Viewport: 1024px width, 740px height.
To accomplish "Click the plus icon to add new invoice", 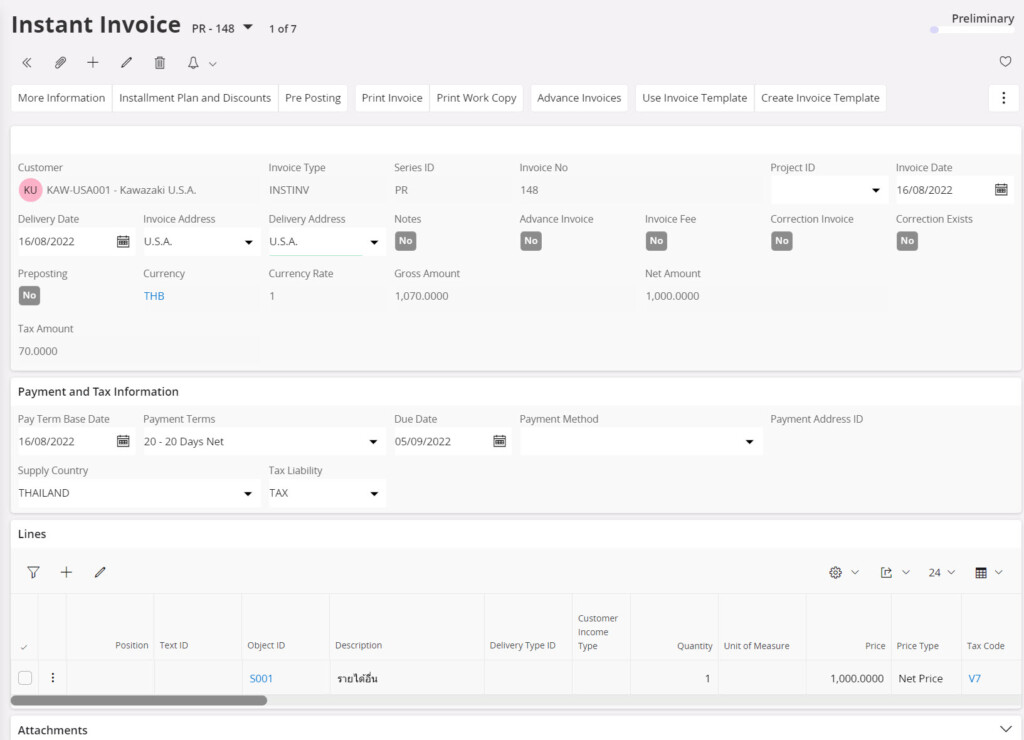I will coord(93,63).
